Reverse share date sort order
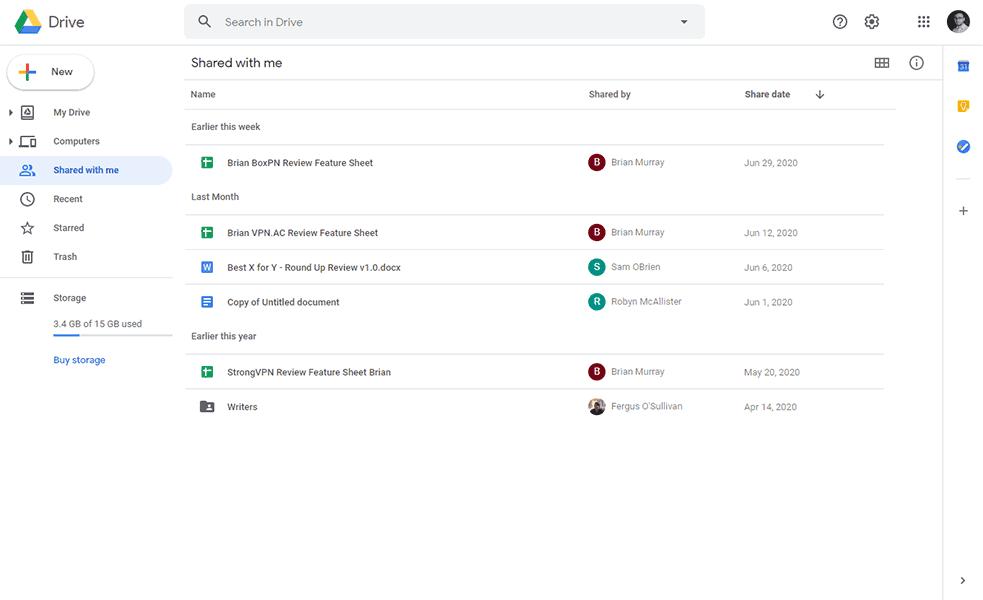983x600 pixels. pos(819,93)
